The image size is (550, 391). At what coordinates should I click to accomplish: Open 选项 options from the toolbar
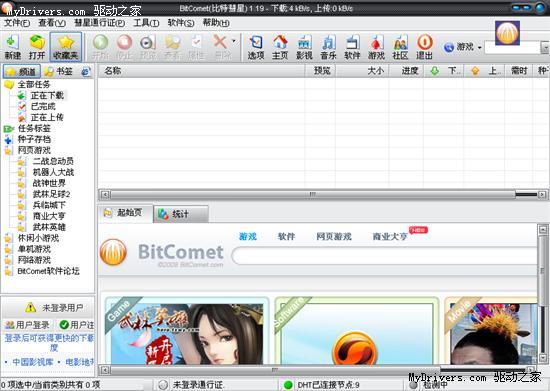point(256,47)
